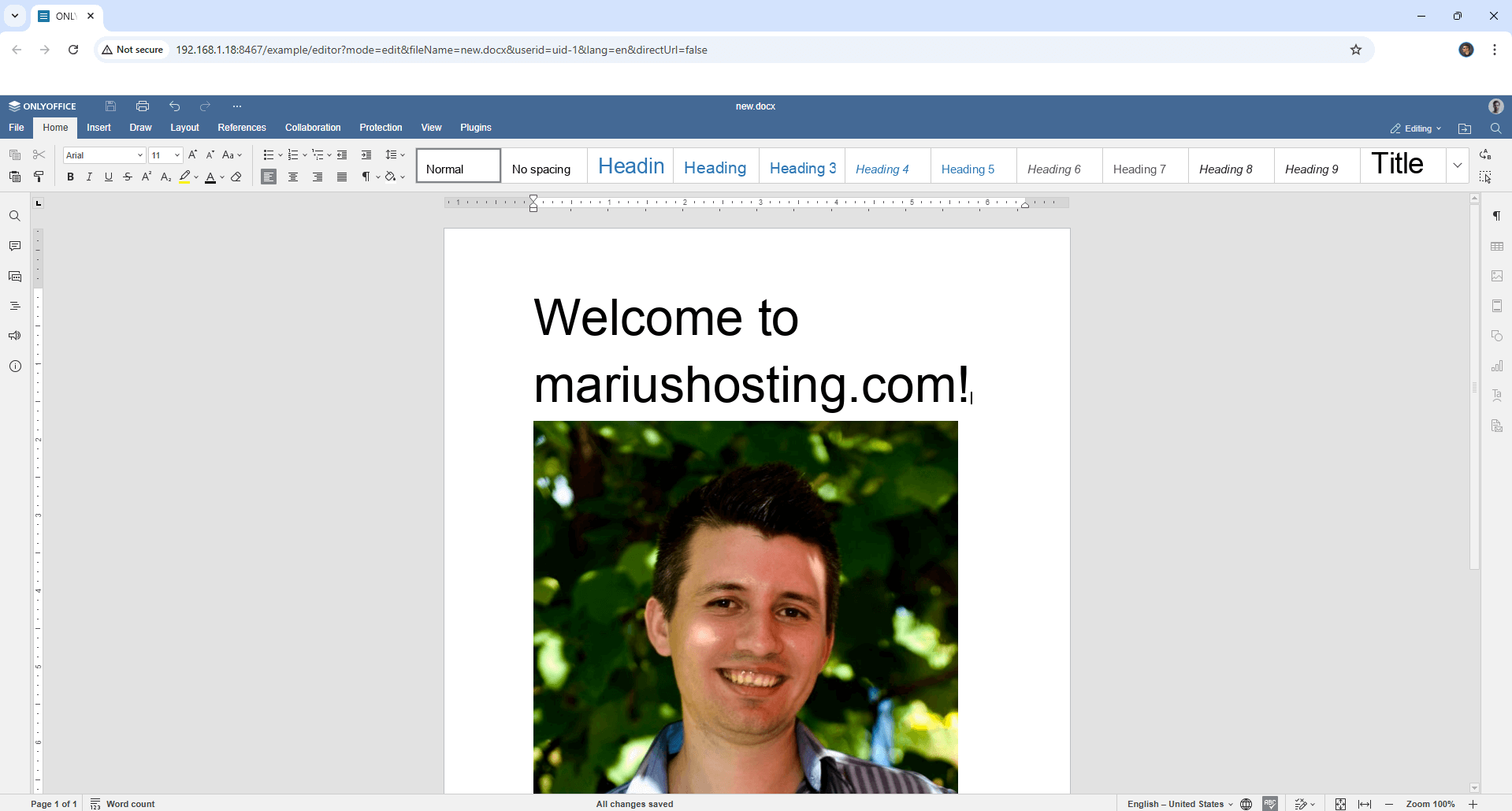This screenshot has height=811, width=1512.
Task: Open the Editing mode dropdown
Action: tap(1416, 128)
